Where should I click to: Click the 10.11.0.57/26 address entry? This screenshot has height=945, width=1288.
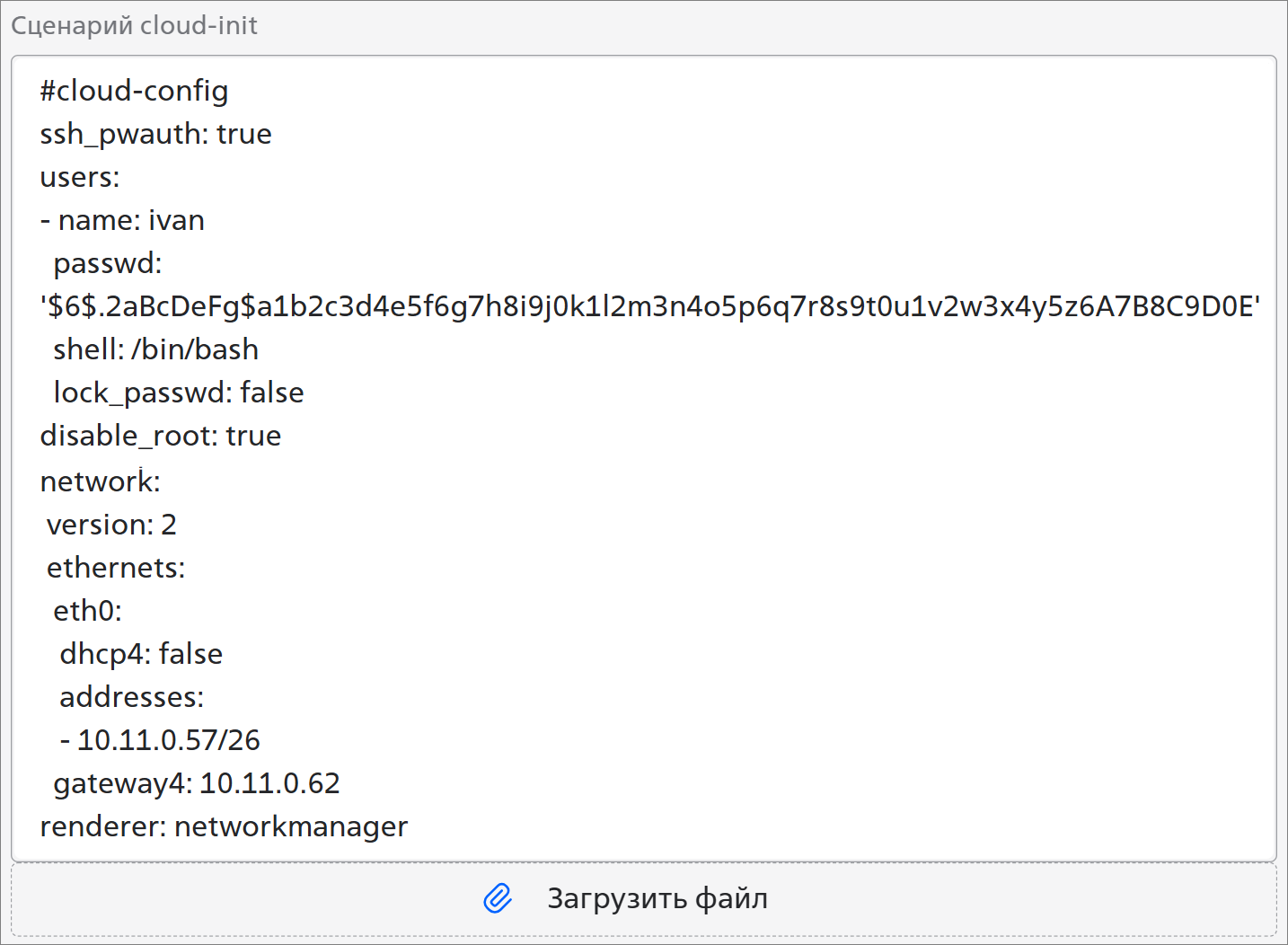(x=168, y=740)
